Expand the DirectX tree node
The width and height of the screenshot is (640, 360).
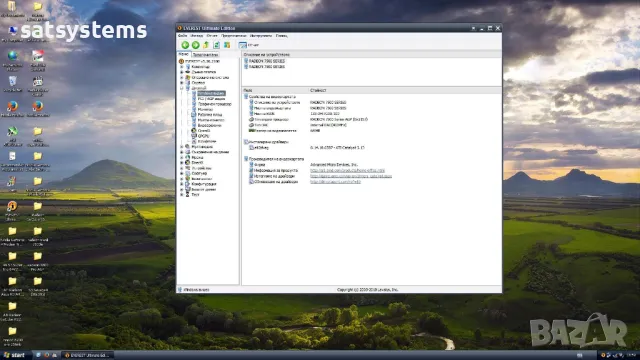[x=182, y=162]
